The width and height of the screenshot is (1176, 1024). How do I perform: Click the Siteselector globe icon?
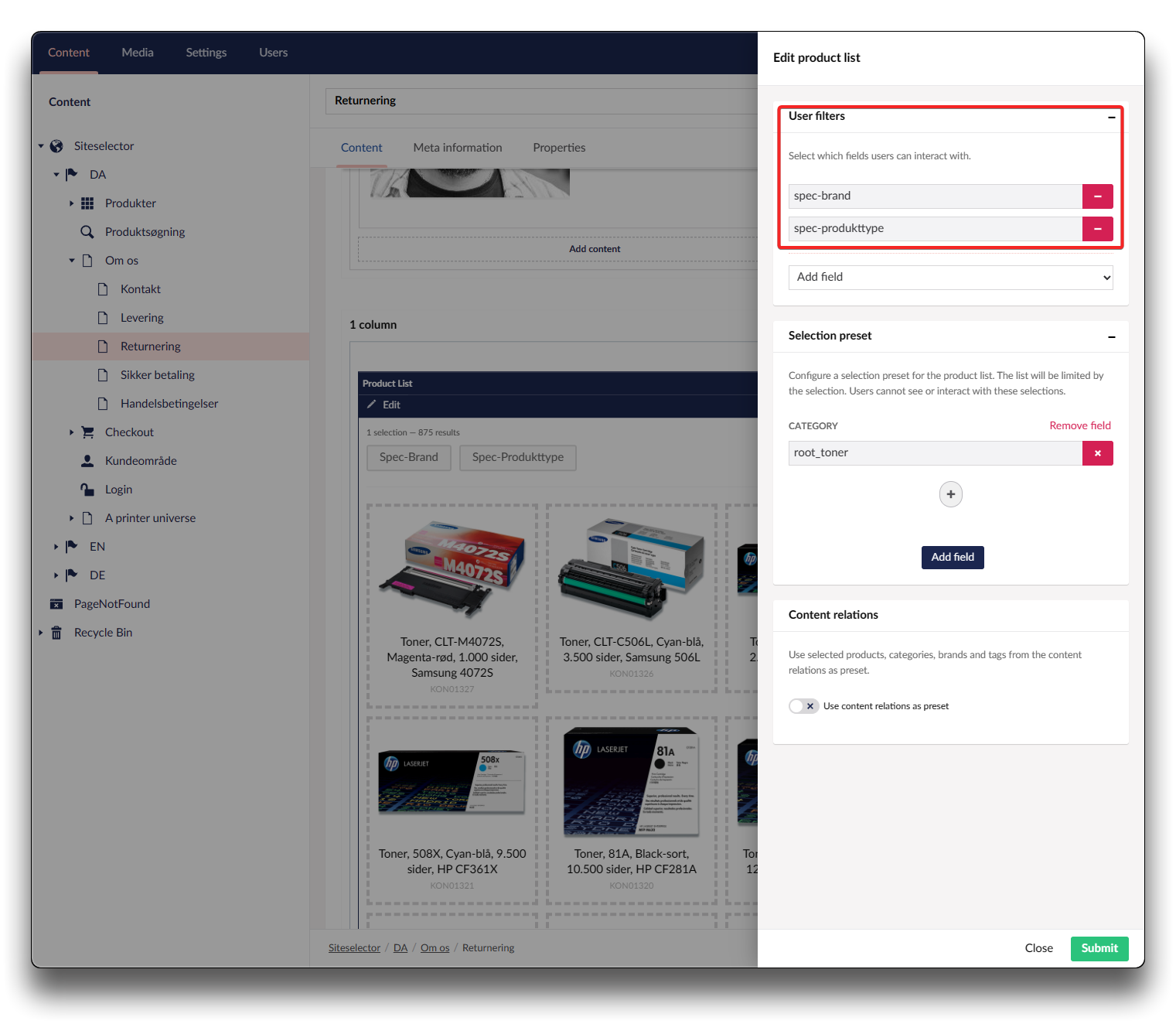click(56, 146)
